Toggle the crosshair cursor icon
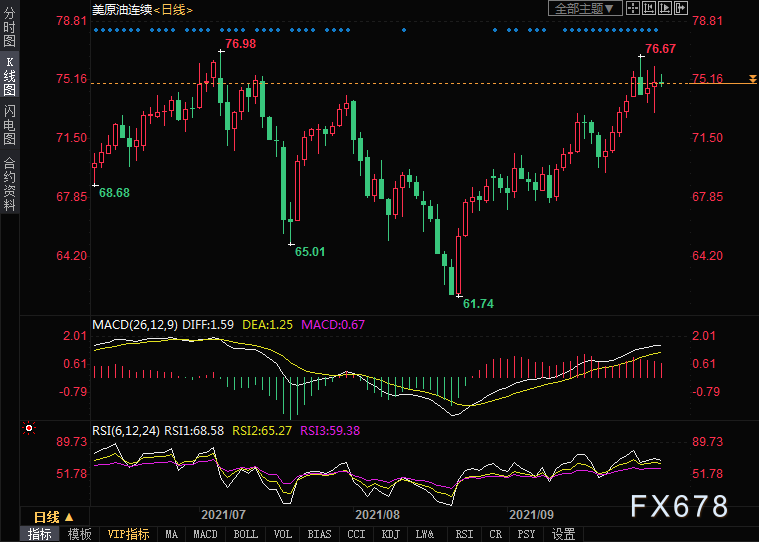The image size is (759, 542). click(633, 8)
